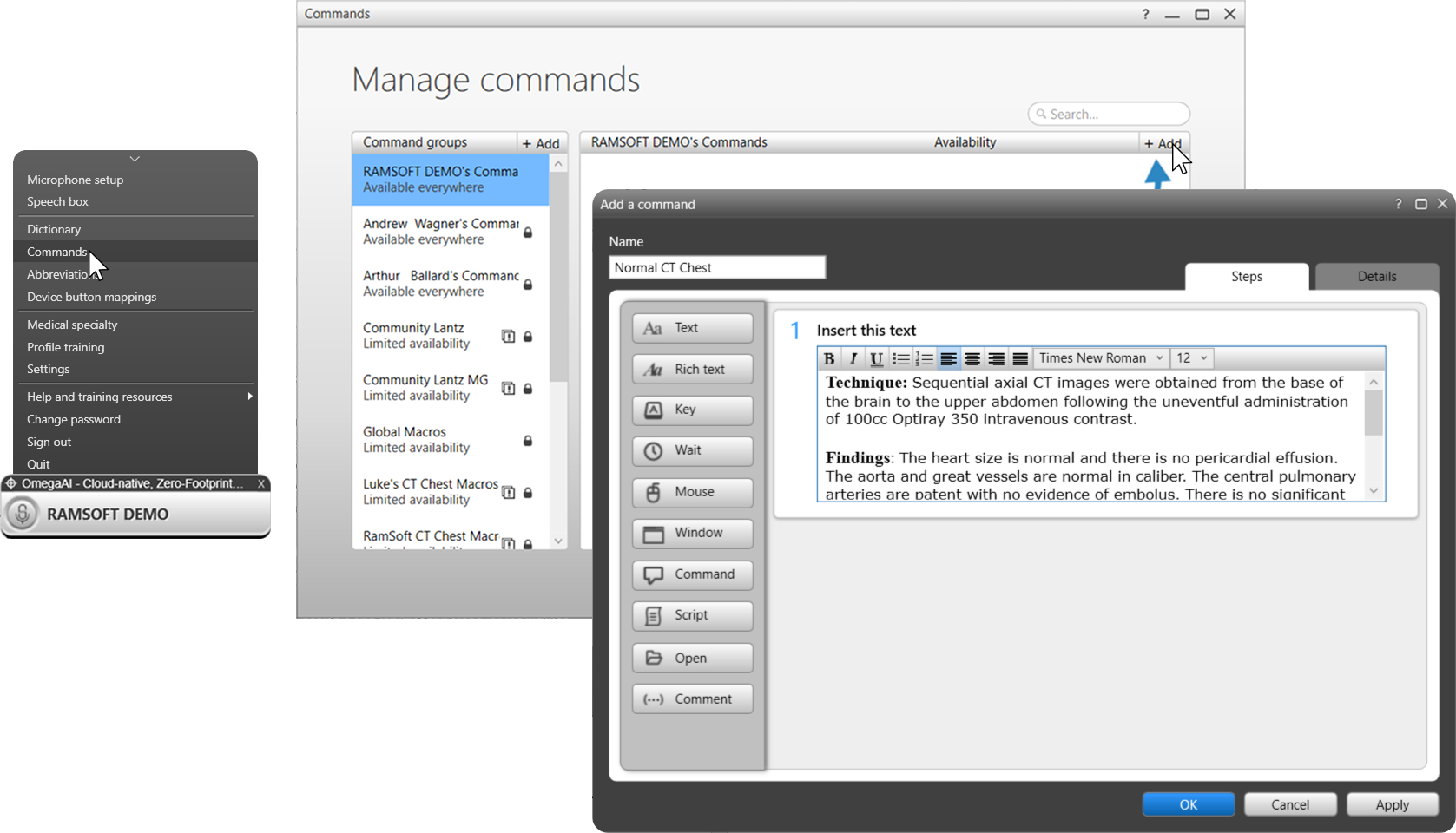
Task: Open the font size 12 dropdown
Action: tap(1192, 358)
